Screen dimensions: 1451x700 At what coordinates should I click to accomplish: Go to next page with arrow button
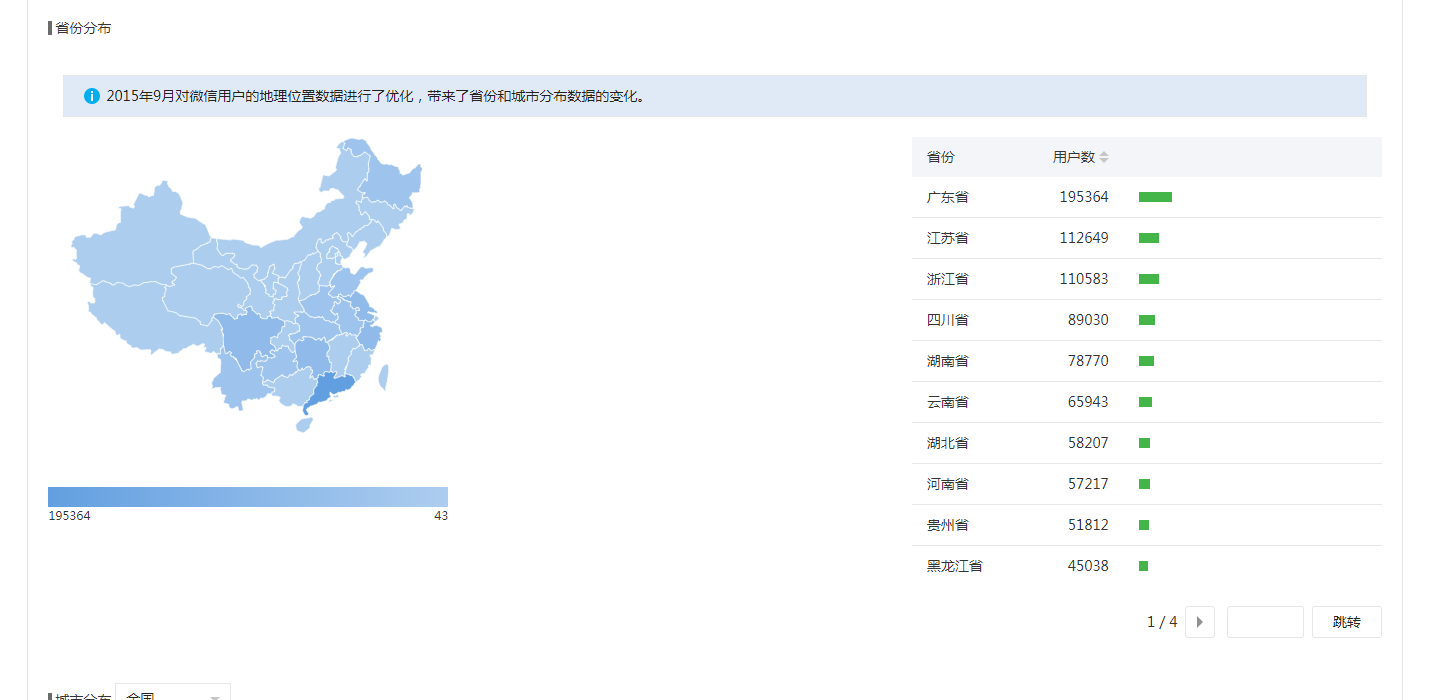1199,622
